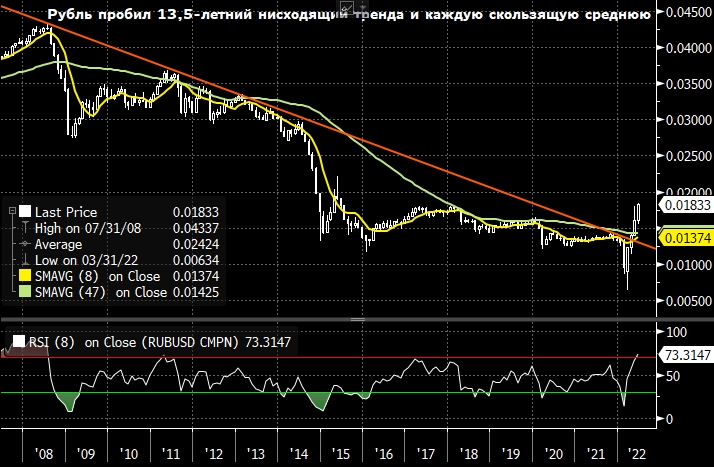Click the white Last Price color swatch
The height and width of the screenshot is (467, 714).
(x=24, y=212)
